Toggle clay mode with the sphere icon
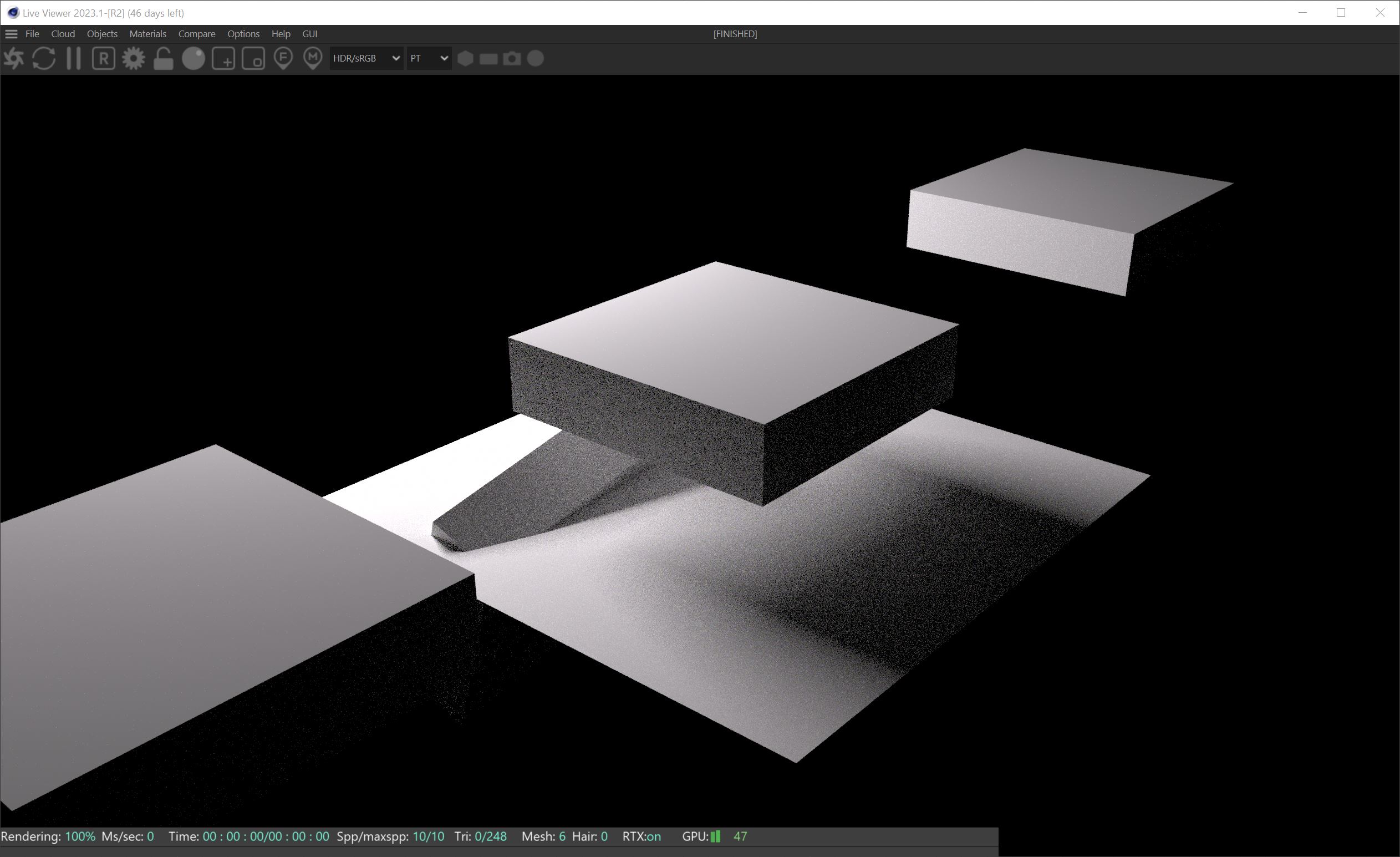 [193, 59]
